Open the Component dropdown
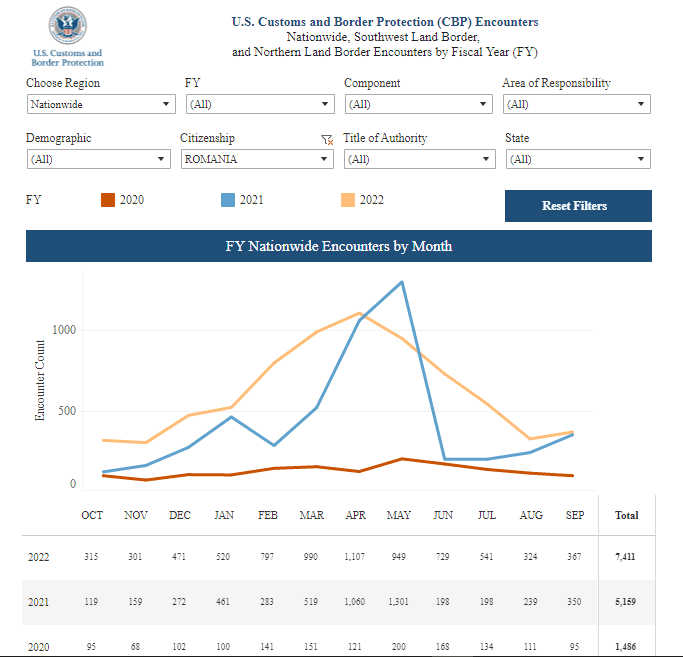 pyautogui.click(x=419, y=104)
